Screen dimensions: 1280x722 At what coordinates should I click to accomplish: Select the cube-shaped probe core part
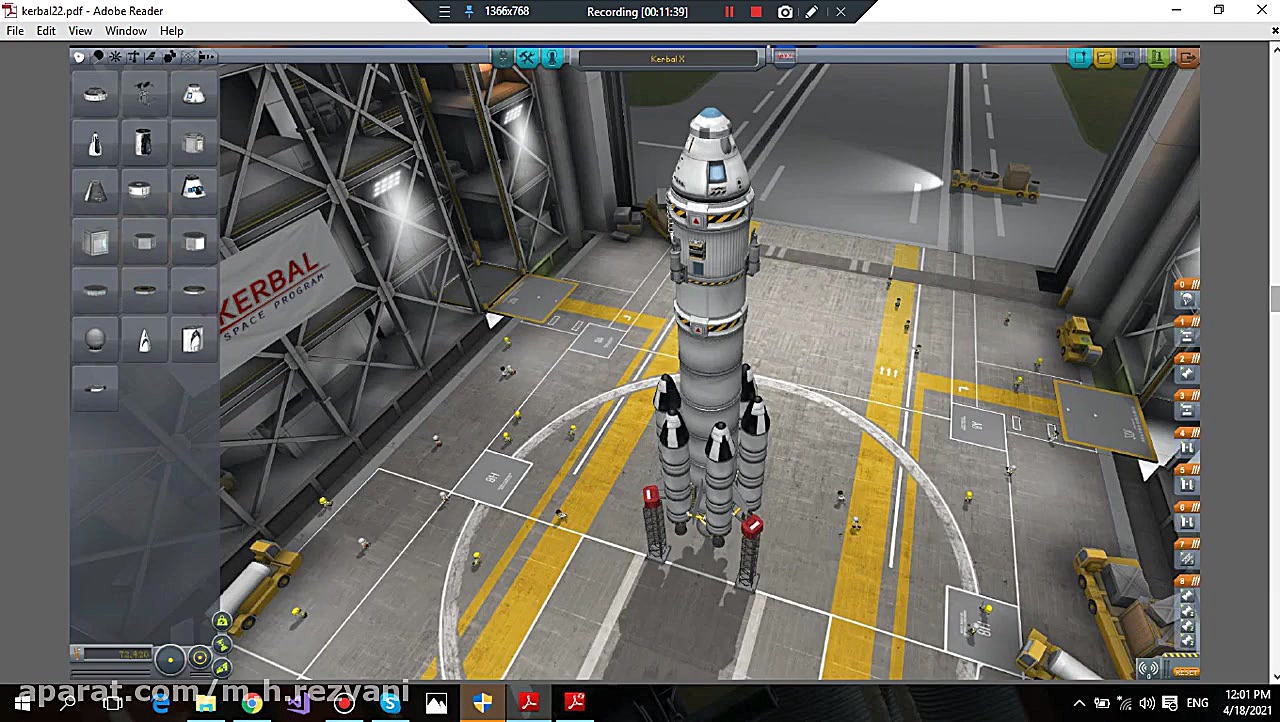point(95,242)
